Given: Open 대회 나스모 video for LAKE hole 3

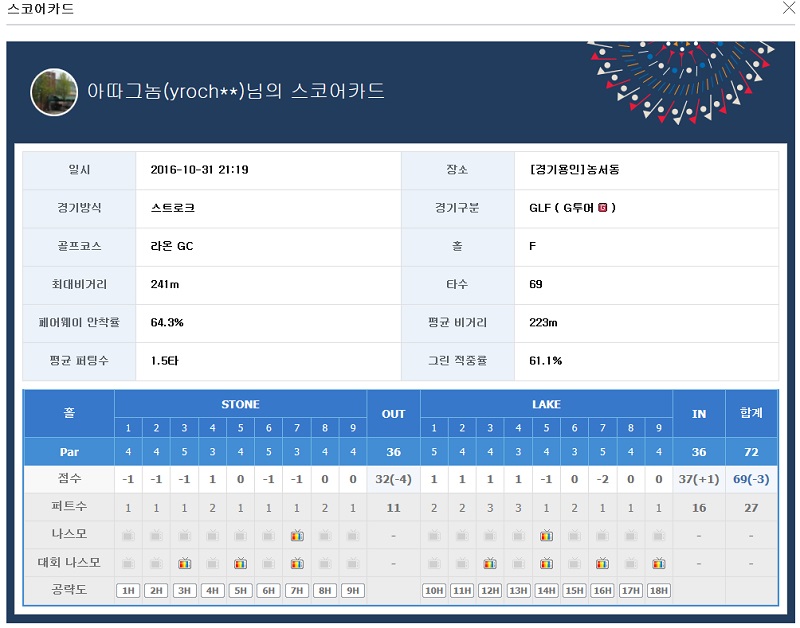Looking at the screenshot, I should tap(490, 563).
